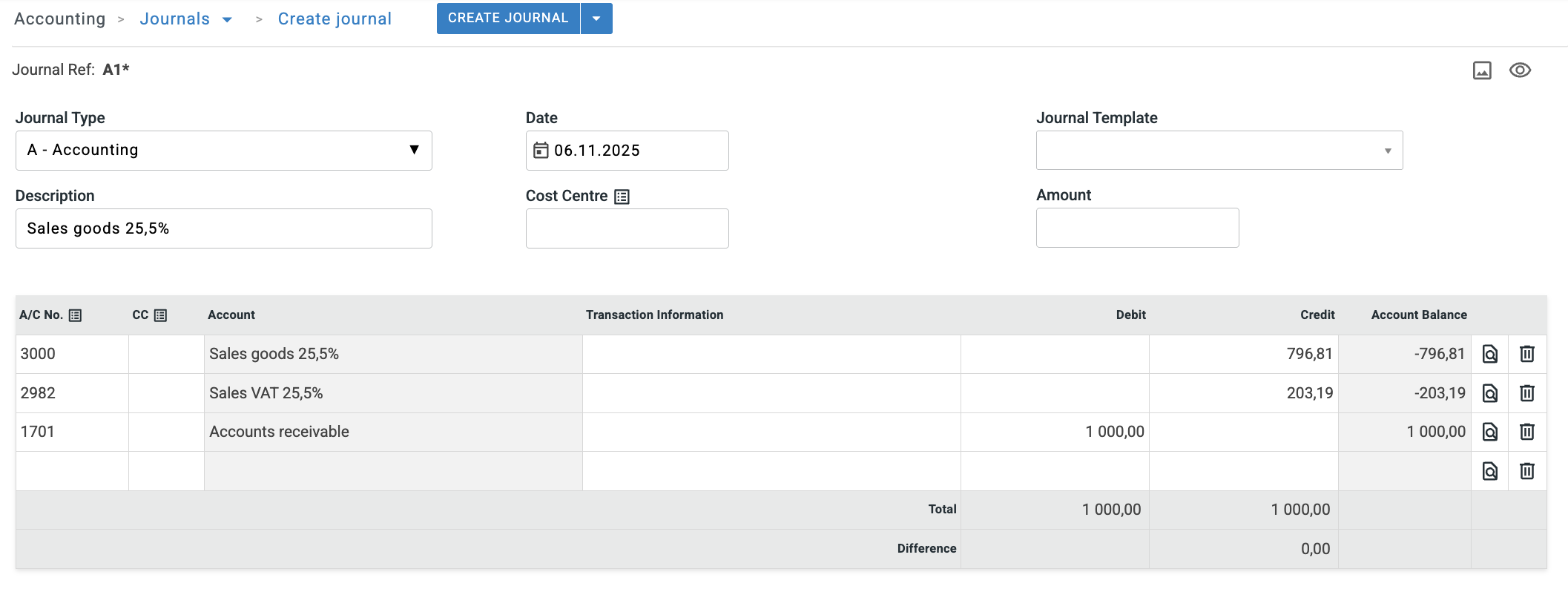View details for account 1701 row
Screen dimensions: 1568x589
coord(1489,432)
